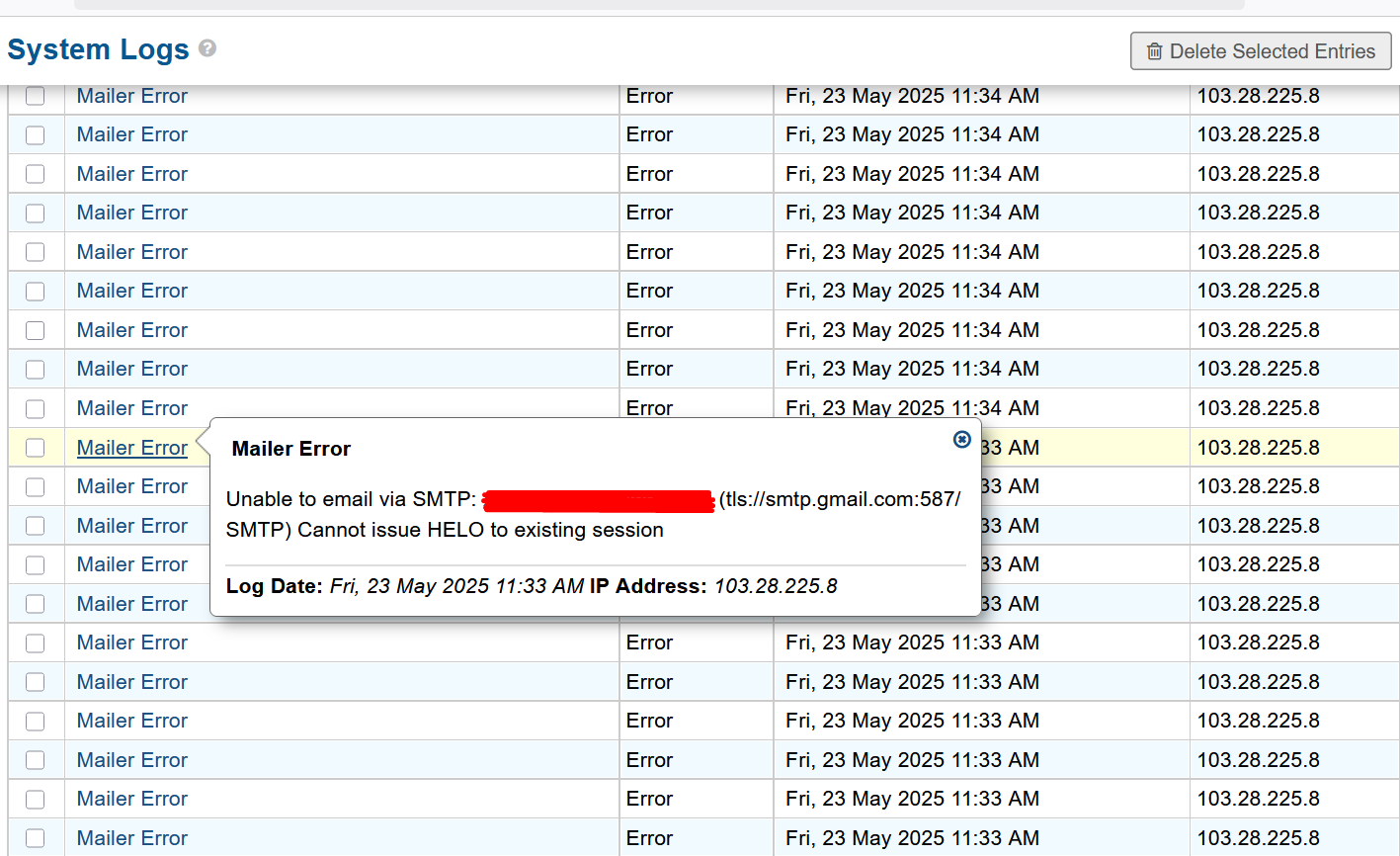Image resolution: width=1400 pixels, height=856 pixels.
Task: Click the trash icon in the delete button
Action: 1154,51
